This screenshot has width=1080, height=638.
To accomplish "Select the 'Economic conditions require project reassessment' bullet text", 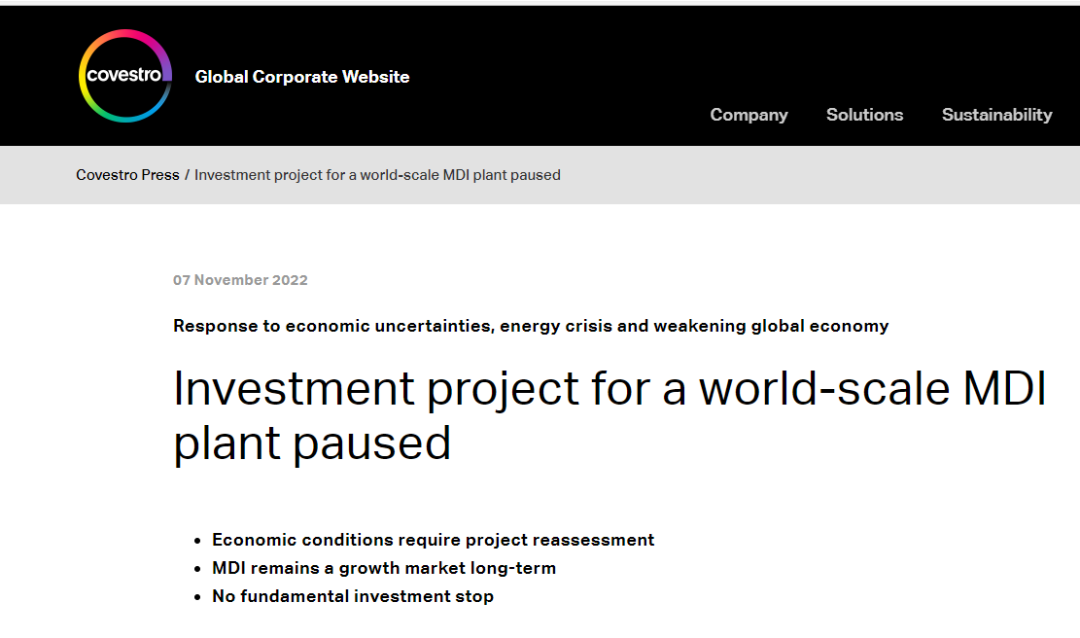I will click(x=433, y=540).
